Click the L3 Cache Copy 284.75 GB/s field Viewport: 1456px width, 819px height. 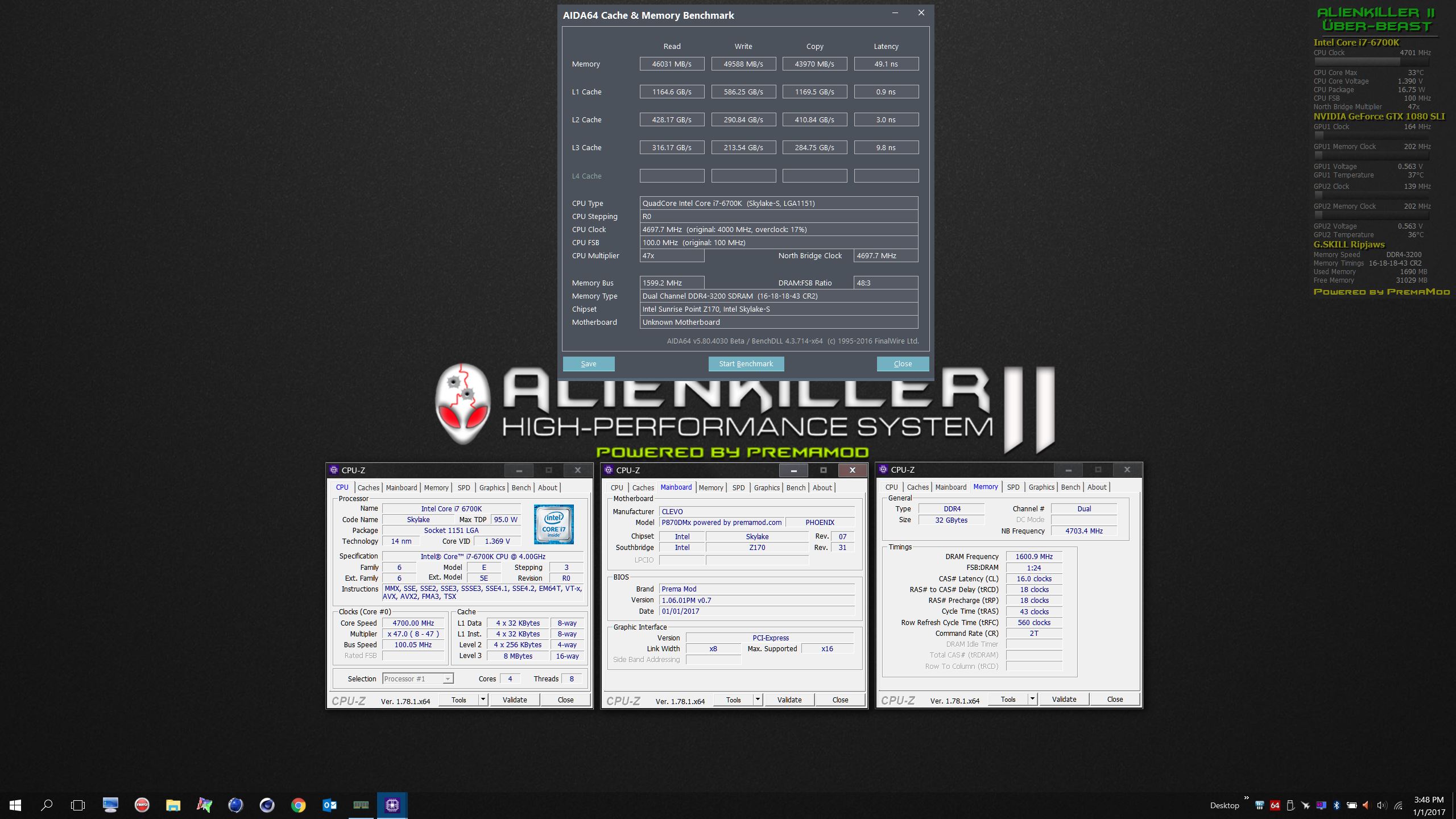coord(814,147)
